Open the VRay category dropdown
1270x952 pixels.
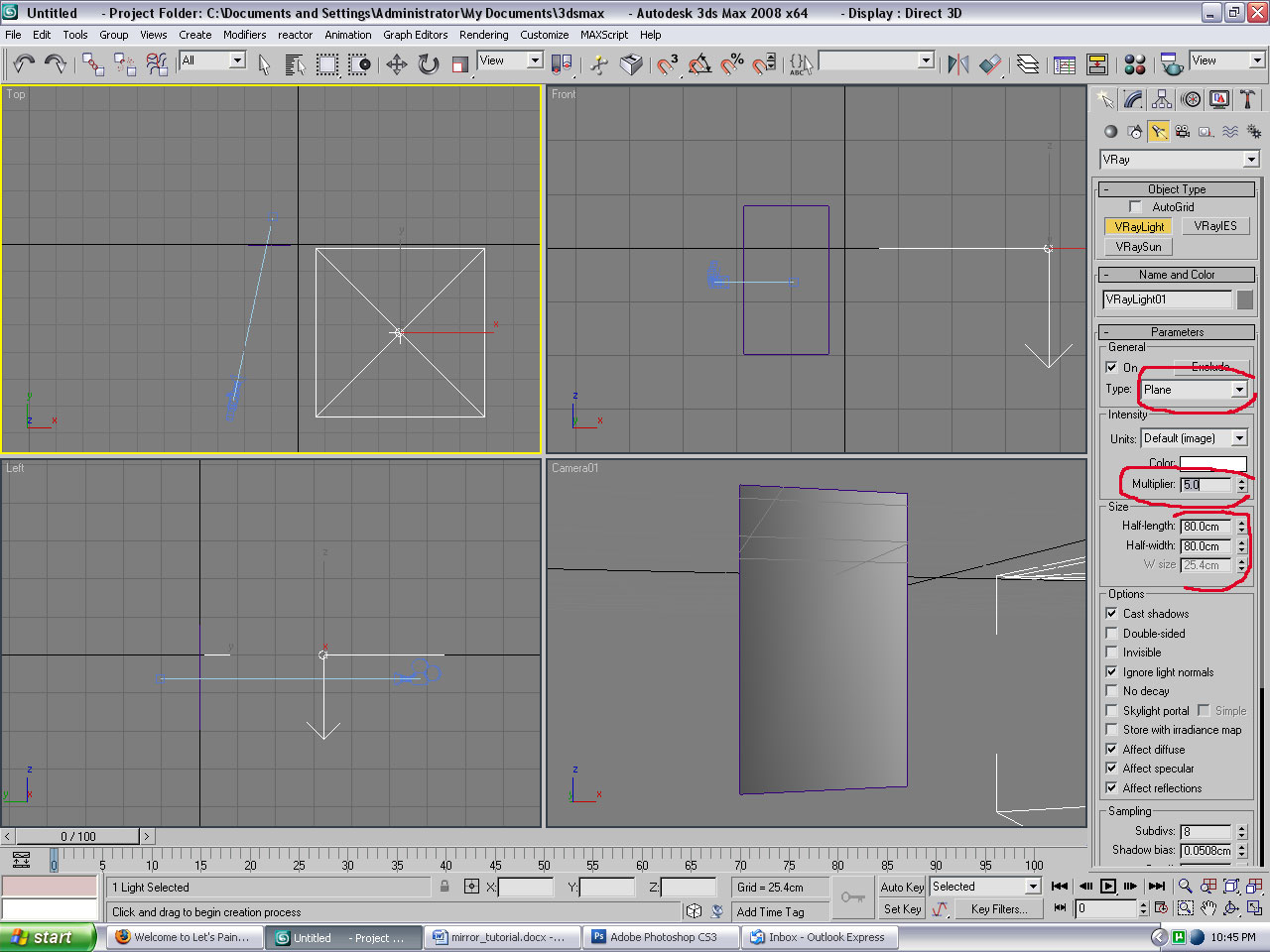click(1250, 160)
